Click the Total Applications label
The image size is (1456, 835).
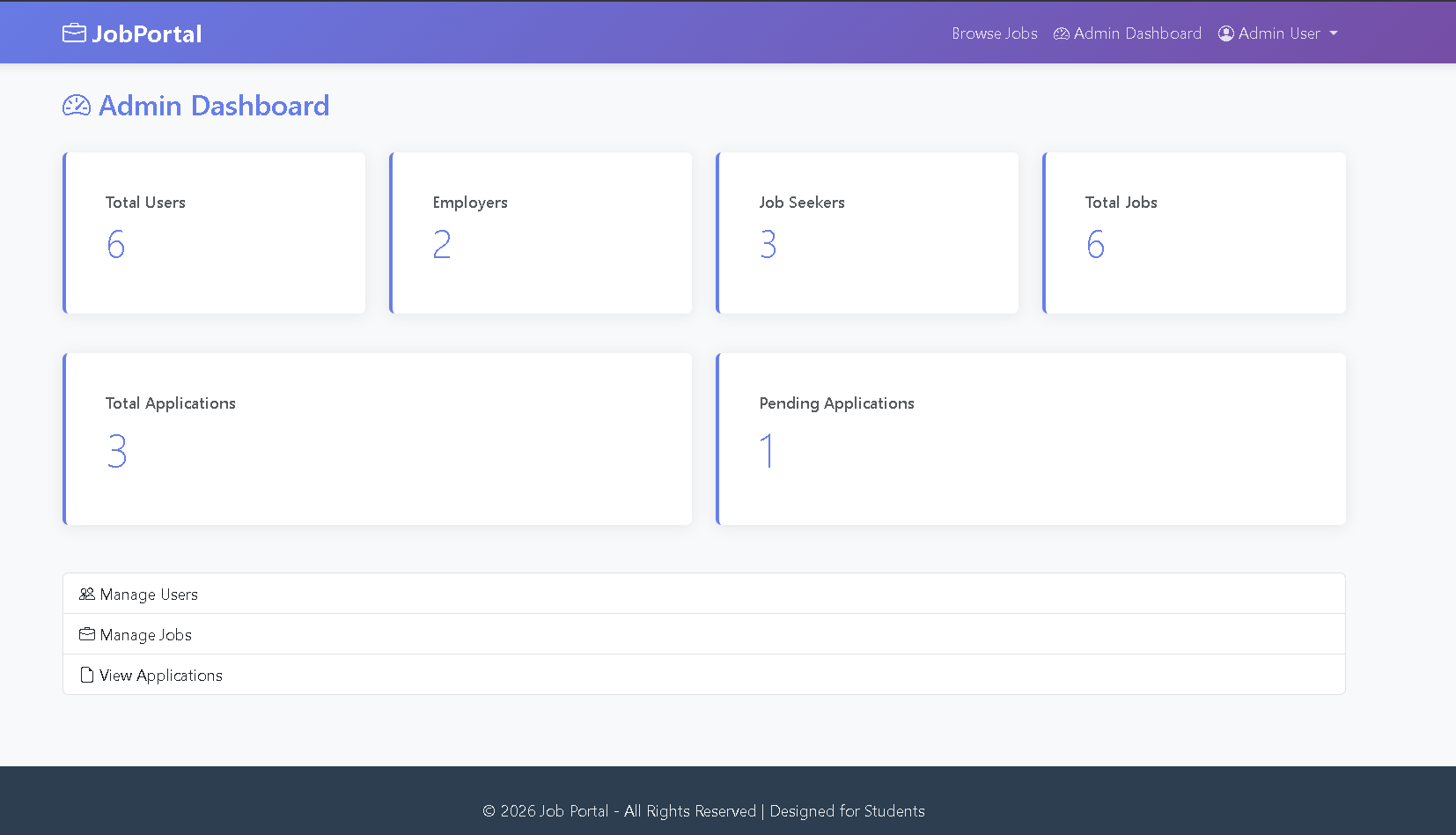pos(171,403)
